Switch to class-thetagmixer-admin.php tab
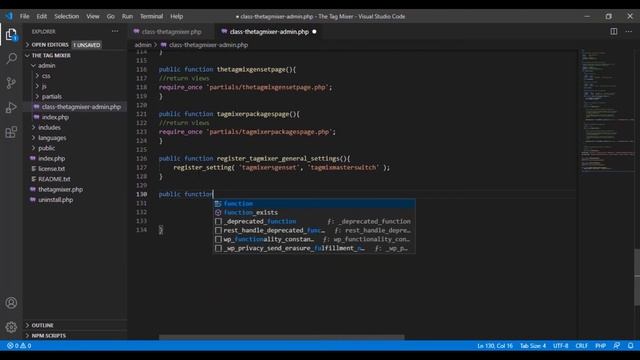This screenshot has width=640, height=360. point(269,31)
